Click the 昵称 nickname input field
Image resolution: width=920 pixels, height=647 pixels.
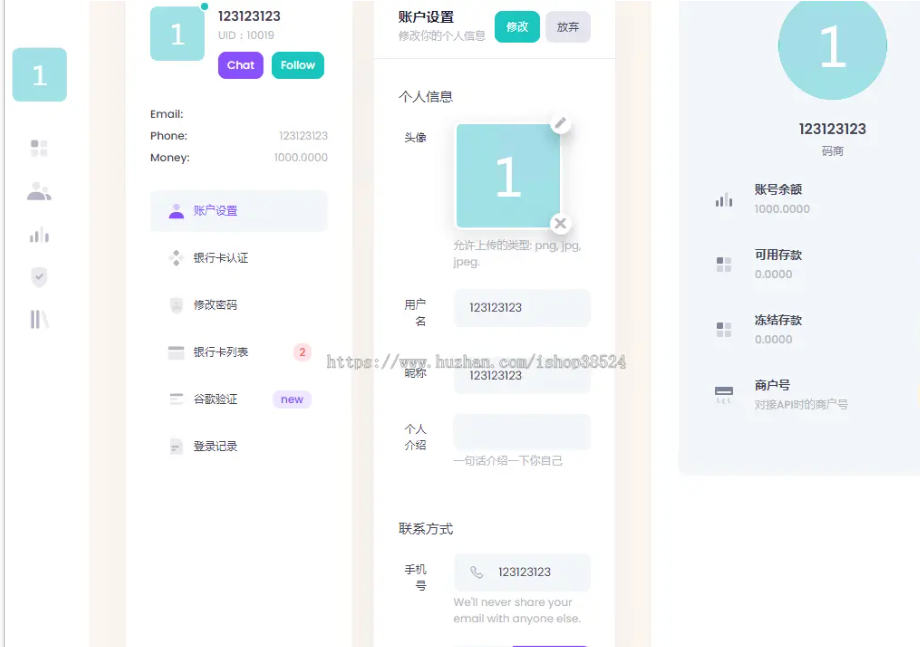[x=521, y=375]
